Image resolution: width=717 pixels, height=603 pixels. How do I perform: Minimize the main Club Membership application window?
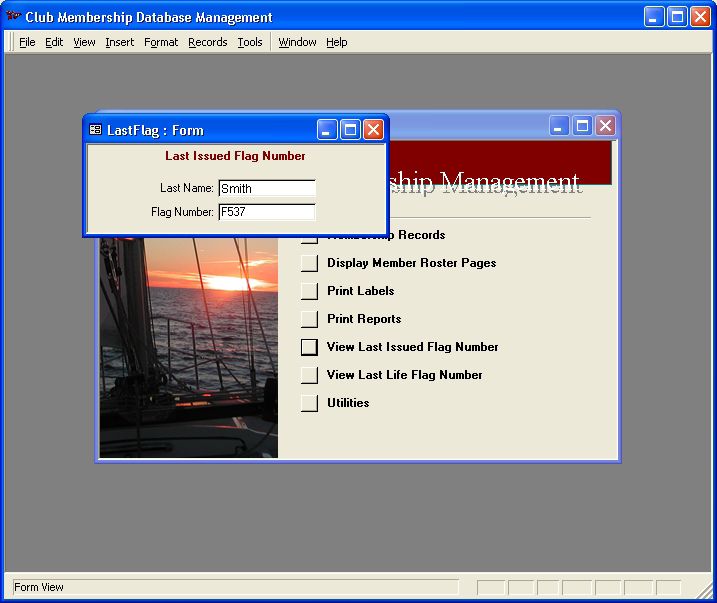click(654, 17)
